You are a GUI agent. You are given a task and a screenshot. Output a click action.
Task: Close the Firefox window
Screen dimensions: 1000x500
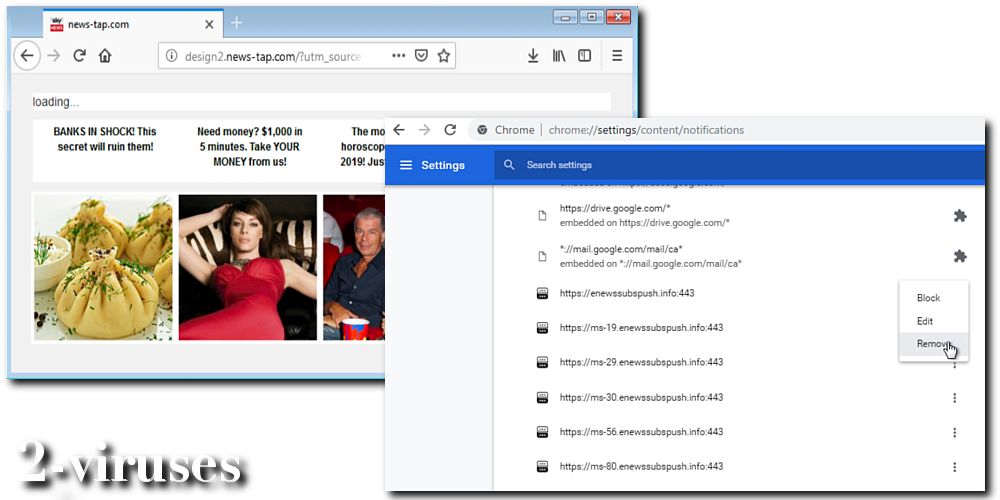coord(618,17)
